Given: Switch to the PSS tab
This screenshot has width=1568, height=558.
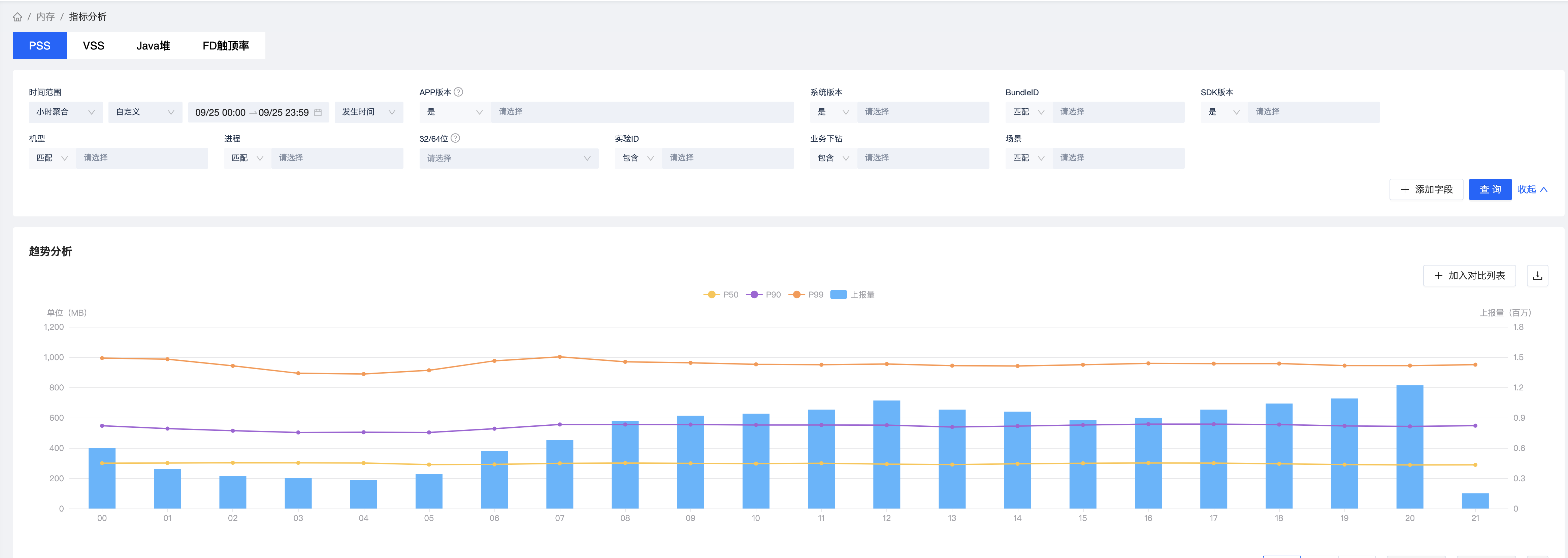Looking at the screenshot, I should 39,46.
